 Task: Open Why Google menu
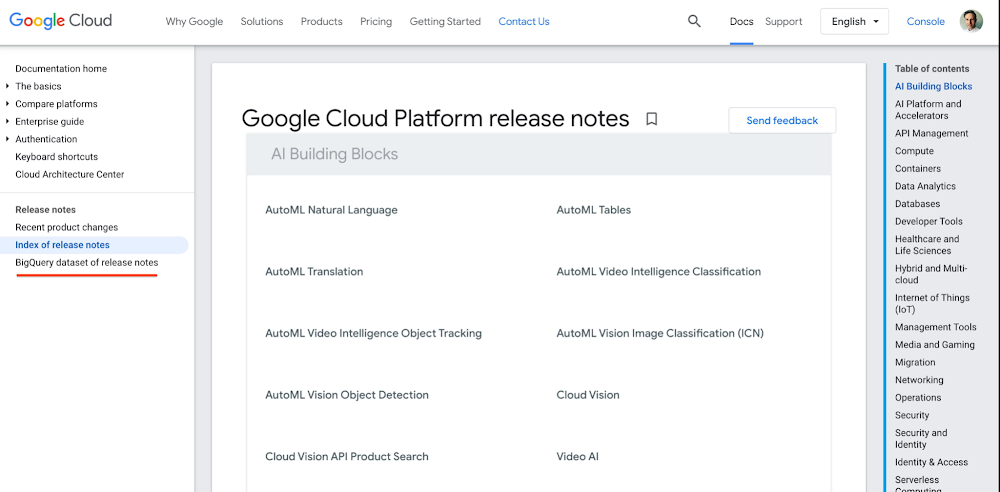[x=195, y=22]
